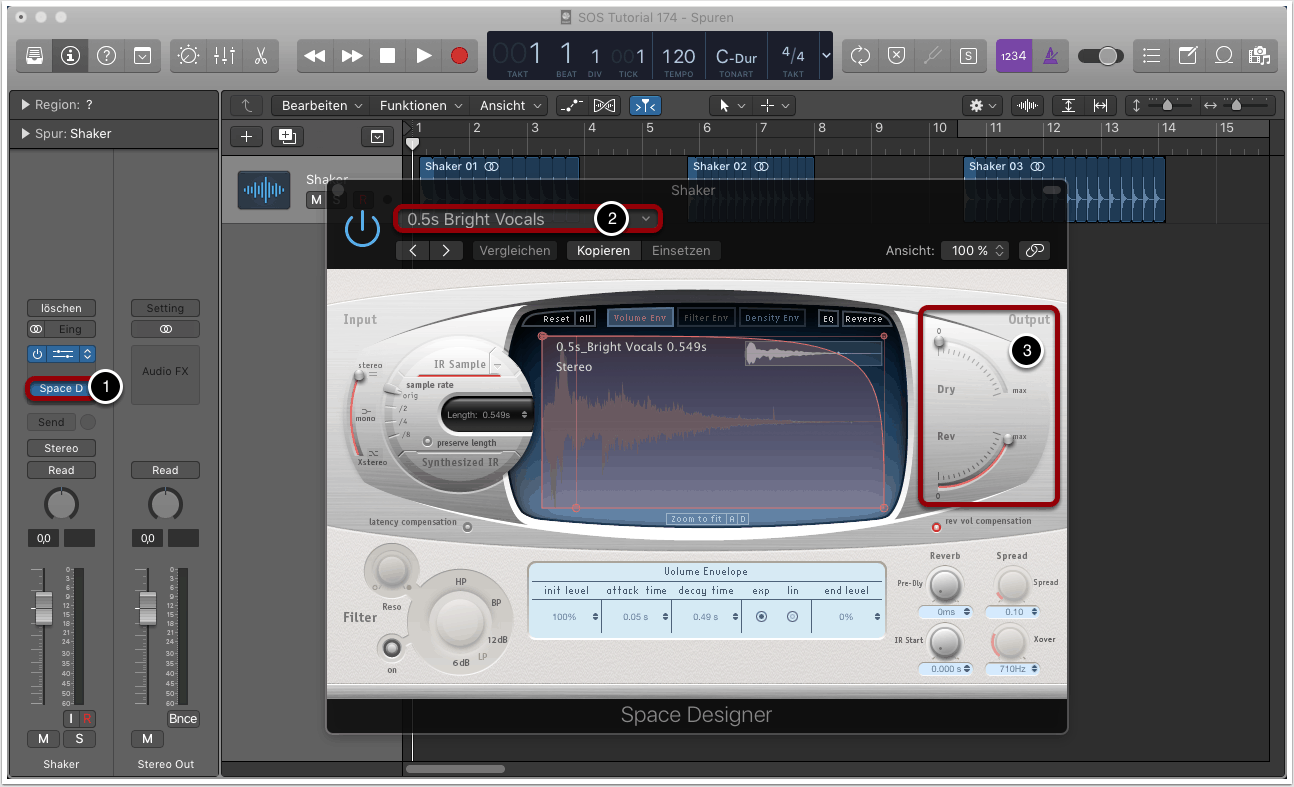This screenshot has width=1294, height=787.
Task: Click the add new track plus button
Action: tap(246, 137)
